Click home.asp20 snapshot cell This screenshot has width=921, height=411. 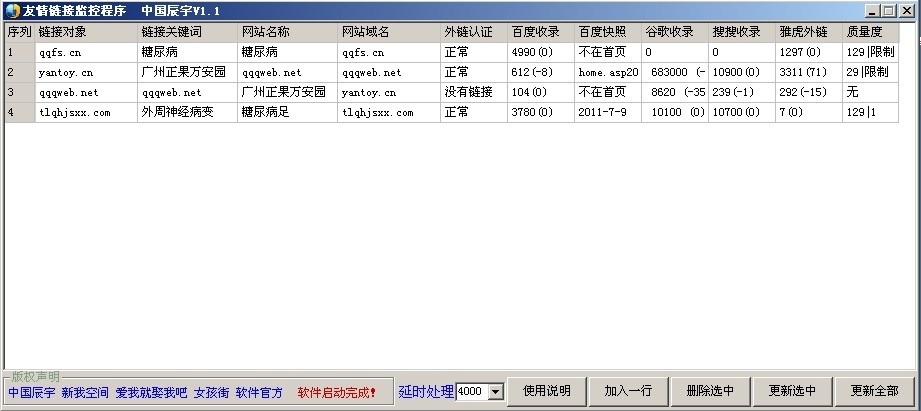[607, 72]
